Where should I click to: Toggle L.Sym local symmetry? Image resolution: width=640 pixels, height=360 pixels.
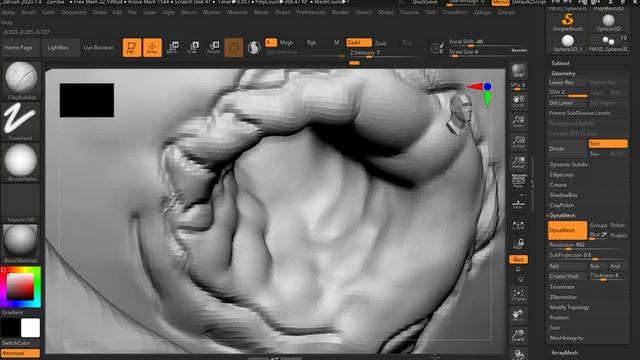tap(518, 224)
